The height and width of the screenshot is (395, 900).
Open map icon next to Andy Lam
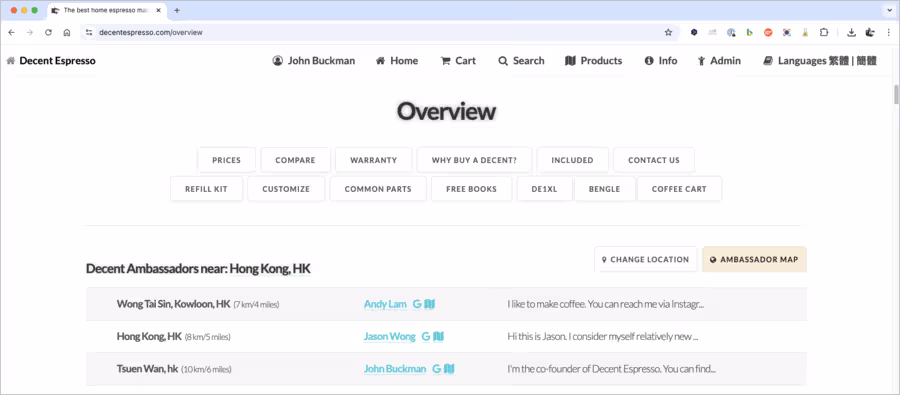[430, 304]
